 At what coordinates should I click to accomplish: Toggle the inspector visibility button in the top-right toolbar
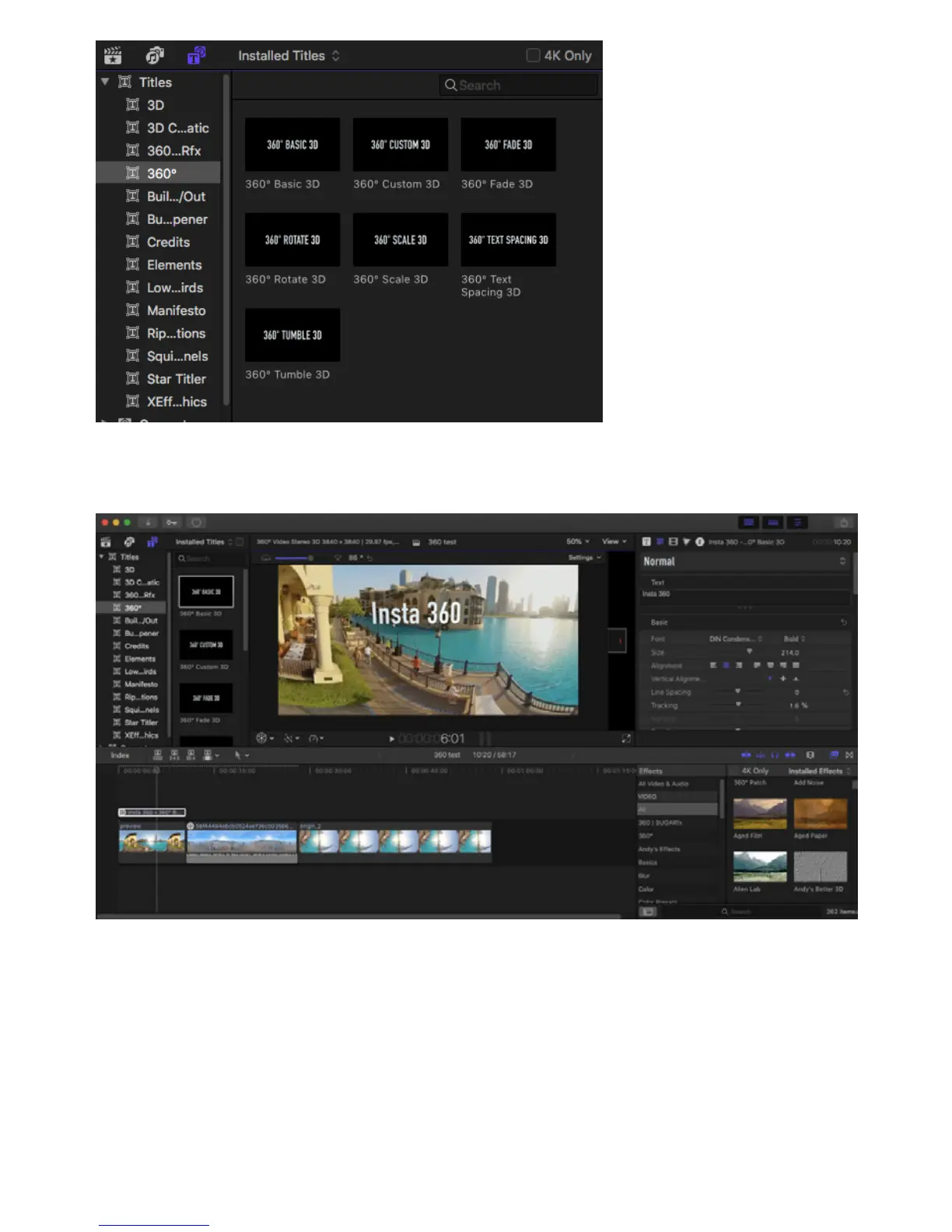coord(797,523)
